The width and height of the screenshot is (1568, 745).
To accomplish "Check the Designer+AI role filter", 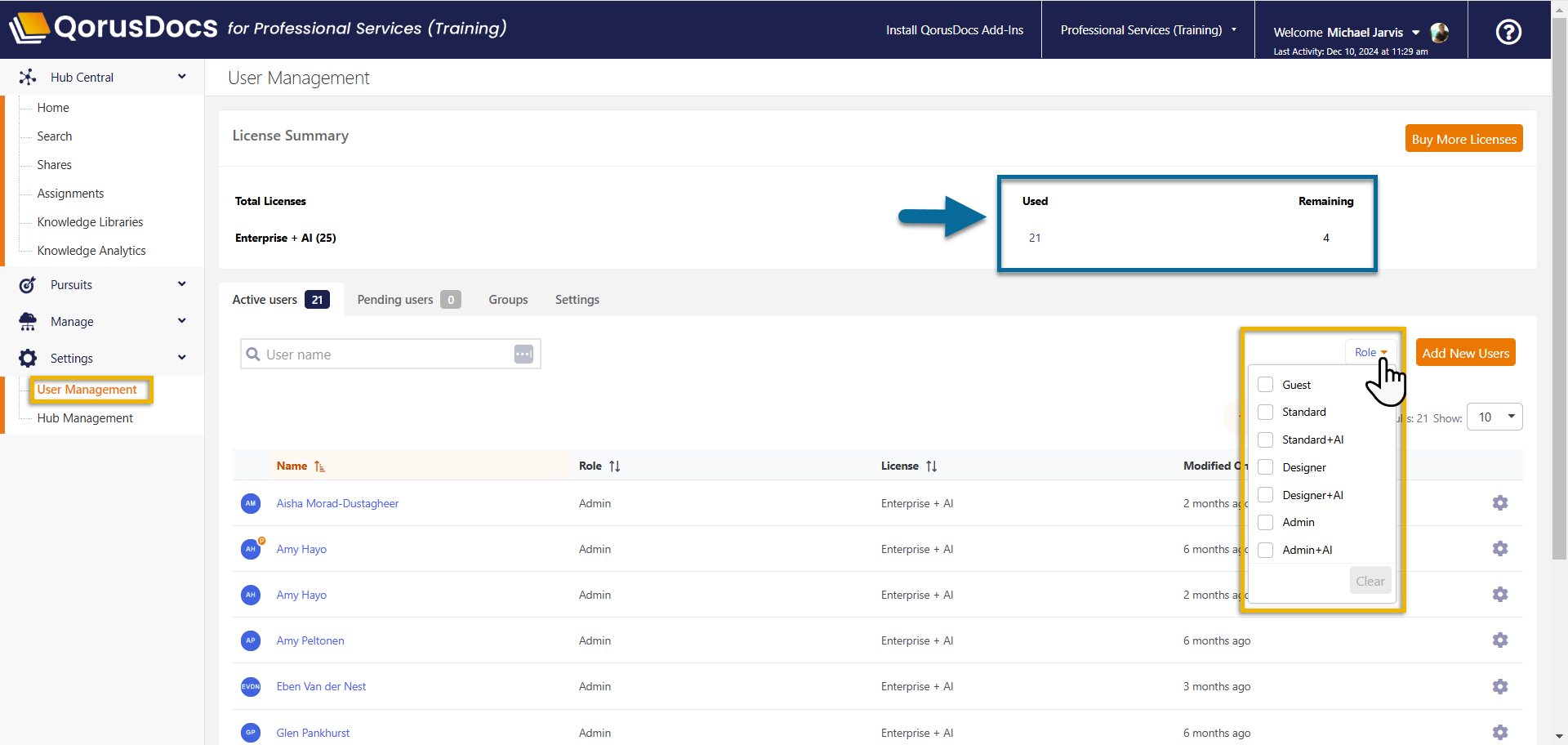I will [x=1266, y=495].
